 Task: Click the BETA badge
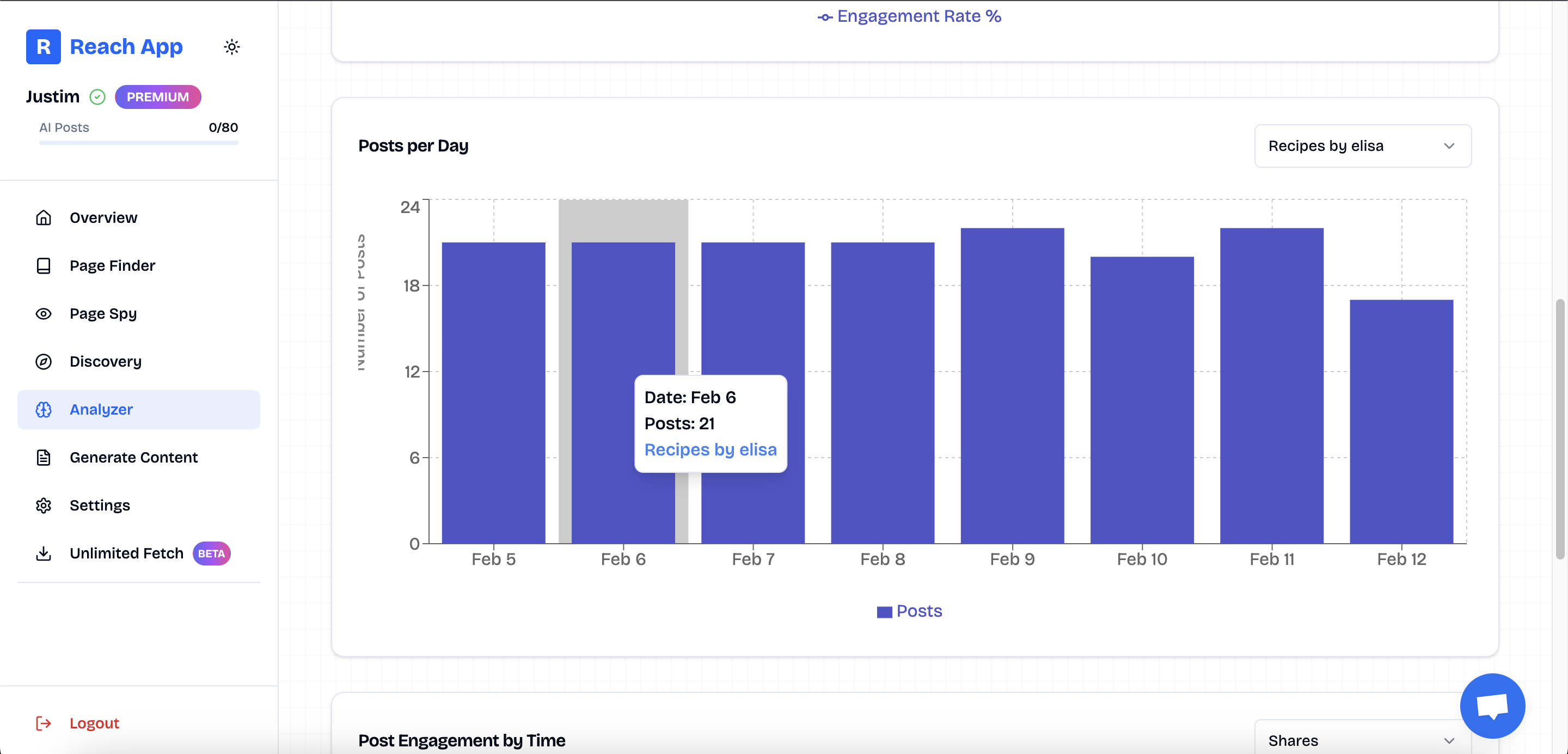[211, 554]
